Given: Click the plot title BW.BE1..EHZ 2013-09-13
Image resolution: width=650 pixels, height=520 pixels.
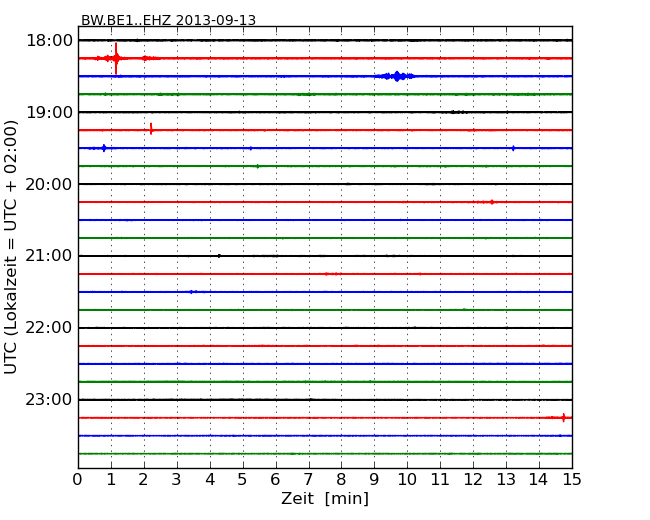Looking at the screenshot, I should [x=168, y=20].
